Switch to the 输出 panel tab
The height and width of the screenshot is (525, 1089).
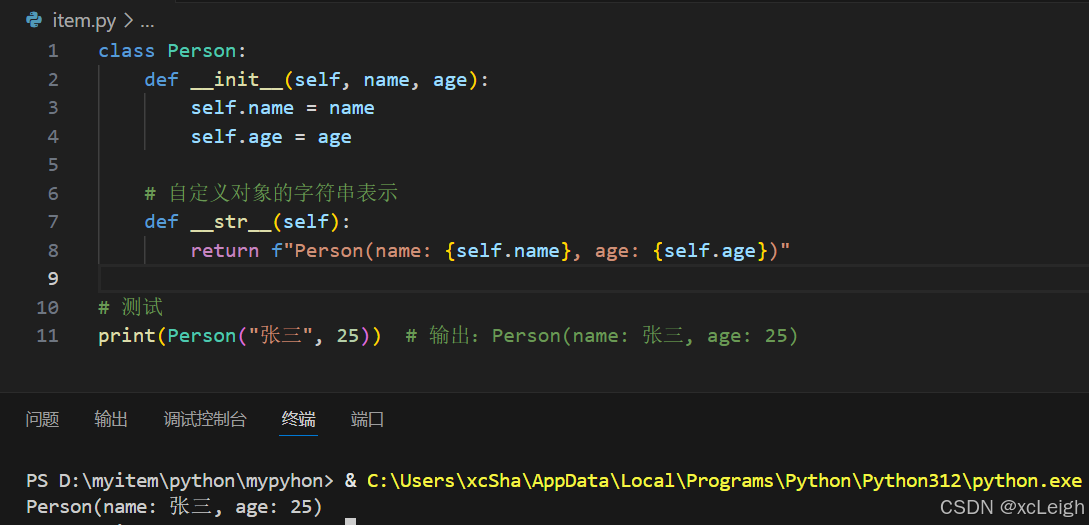(111, 419)
